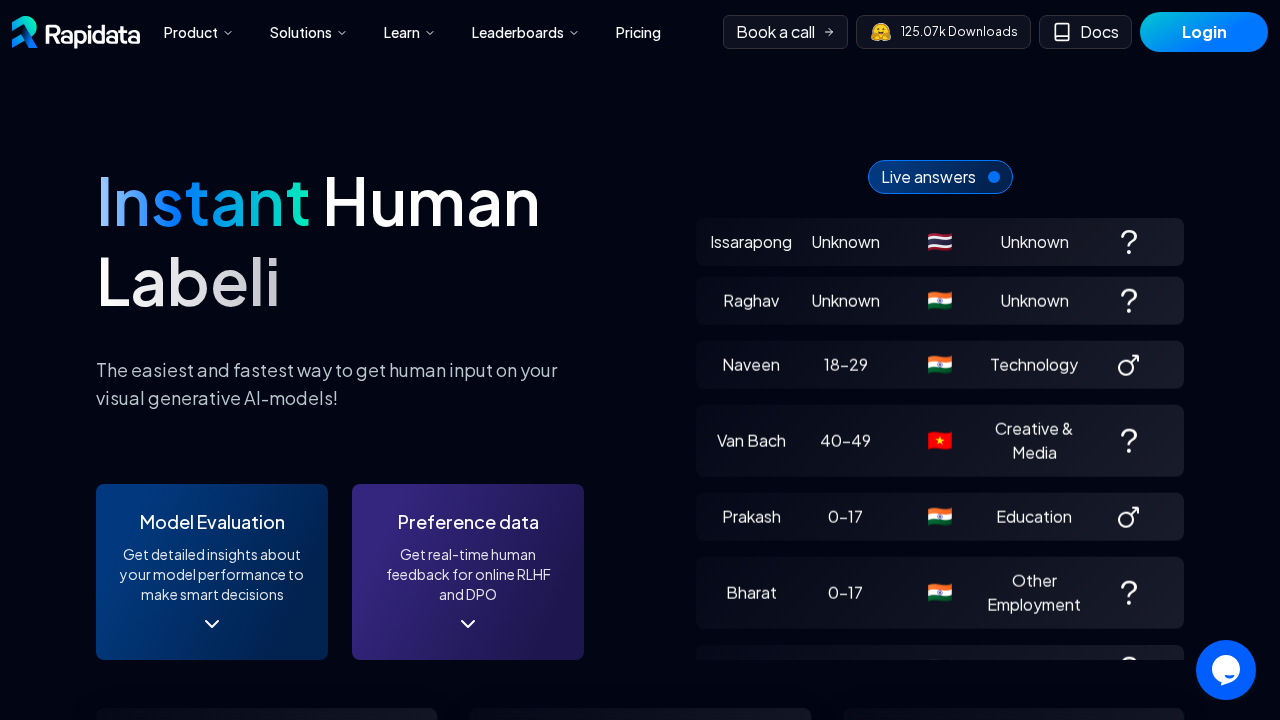
Task: Expand the Model Evaluation card
Action: [x=211, y=623]
